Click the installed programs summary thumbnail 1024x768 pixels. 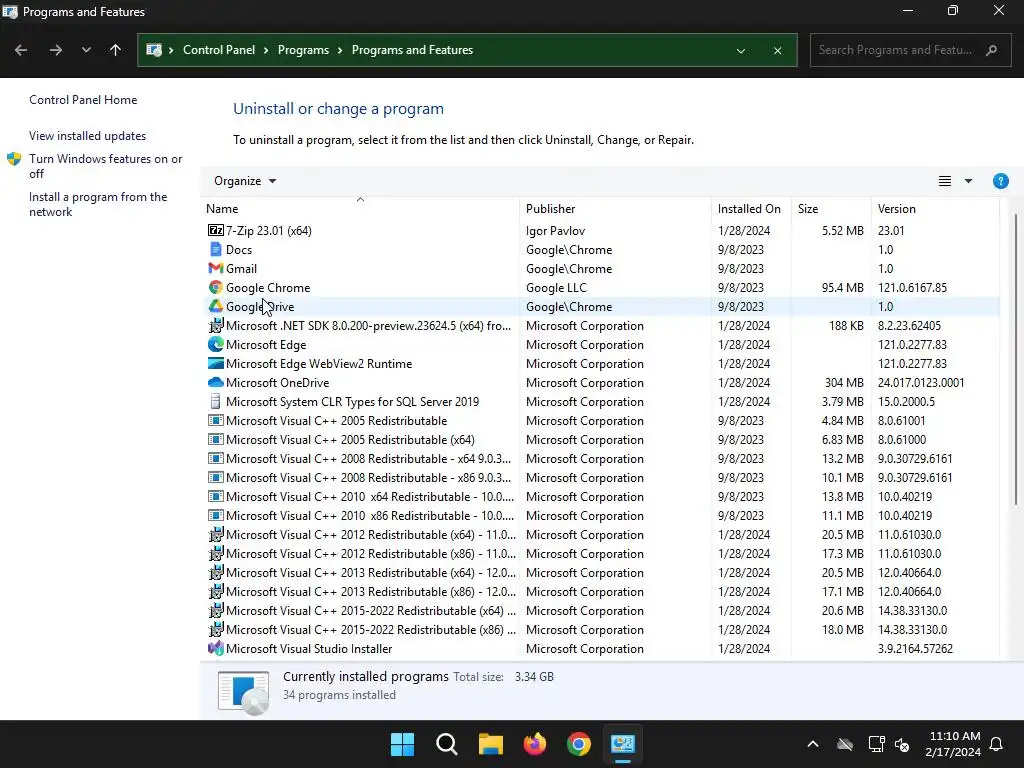point(243,692)
